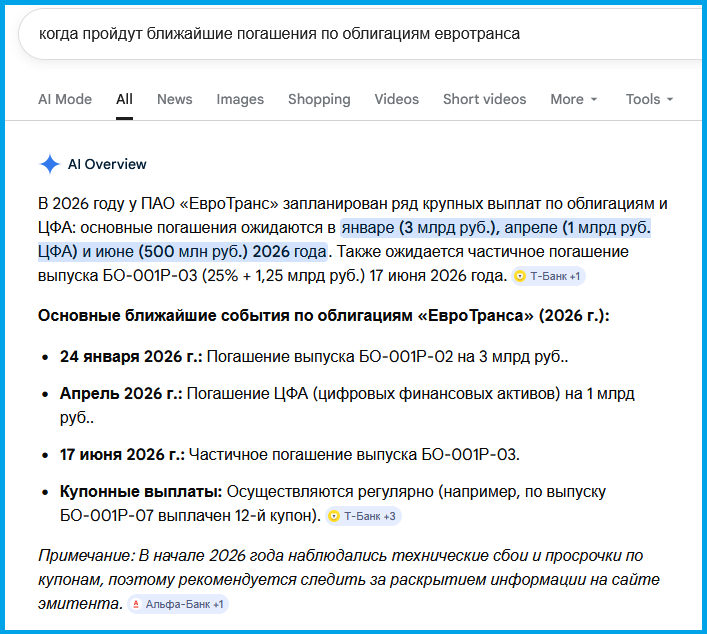This screenshot has height=634, width=707.
Task: Click the Альфа-Банк logo icon in the chip
Action: 136,604
